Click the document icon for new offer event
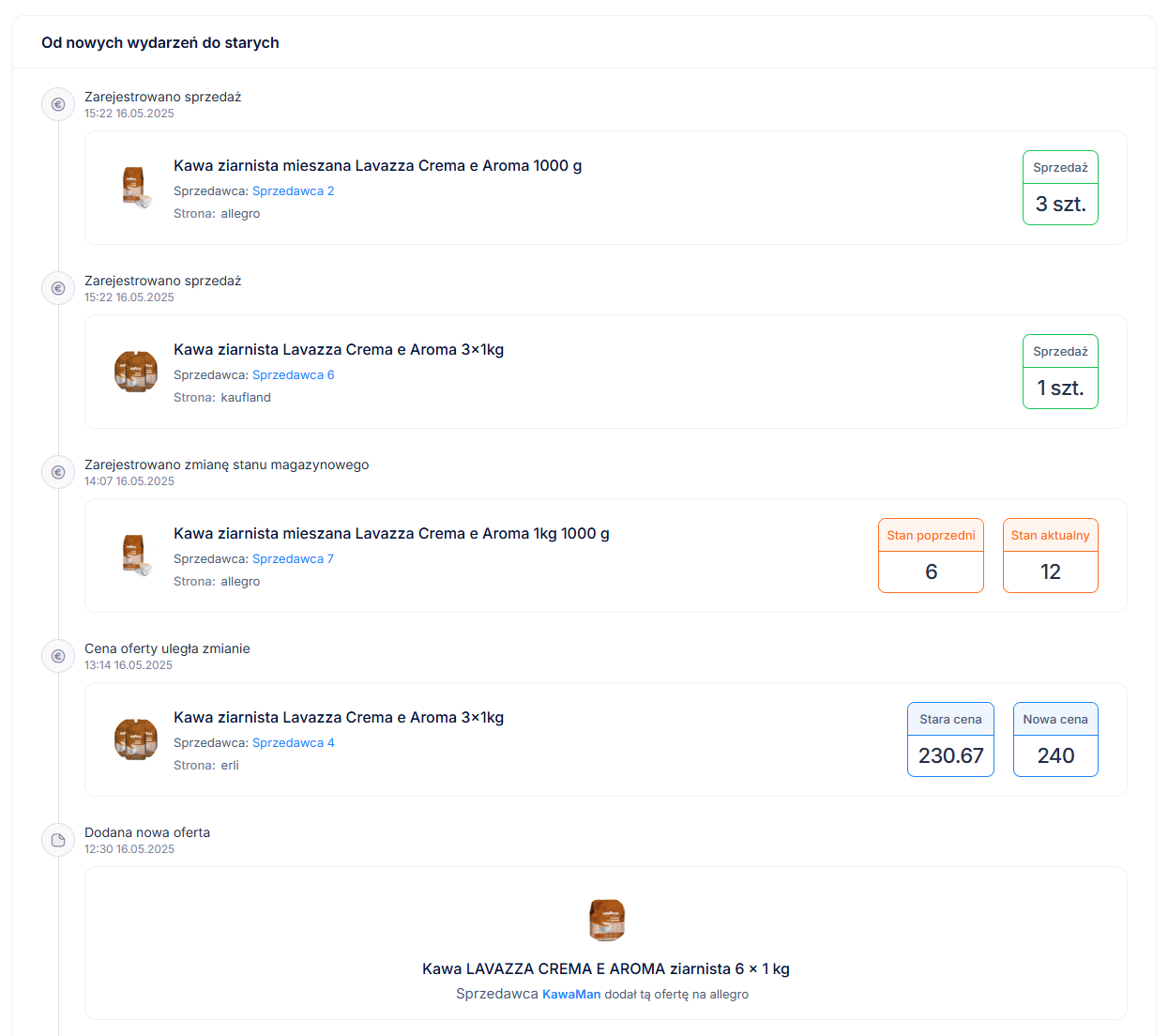Viewport: 1168px width, 1036px height. (58, 840)
